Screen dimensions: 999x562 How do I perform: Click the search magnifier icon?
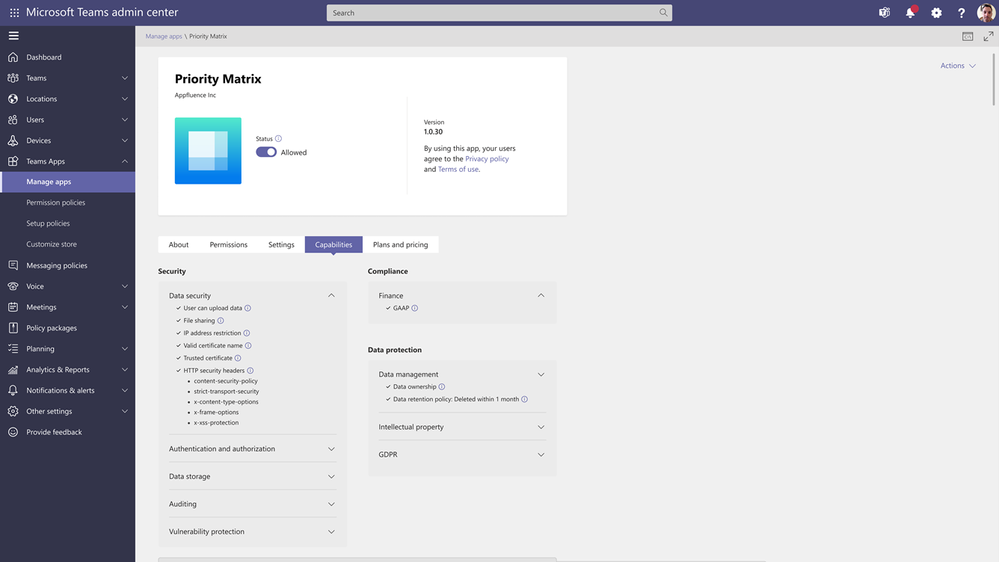tap(663, 13)
